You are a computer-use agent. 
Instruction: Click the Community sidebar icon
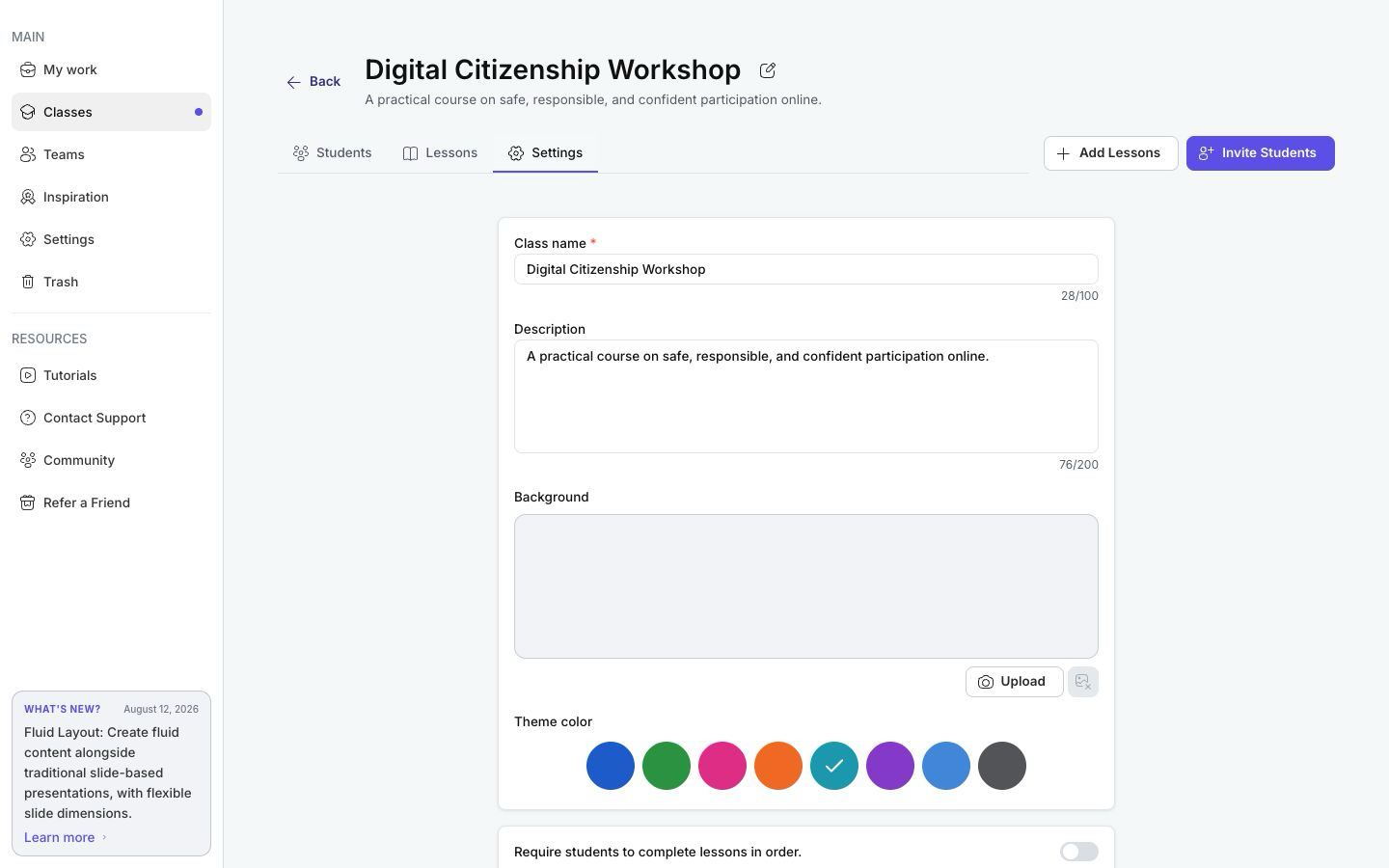(x=28, y=460)
